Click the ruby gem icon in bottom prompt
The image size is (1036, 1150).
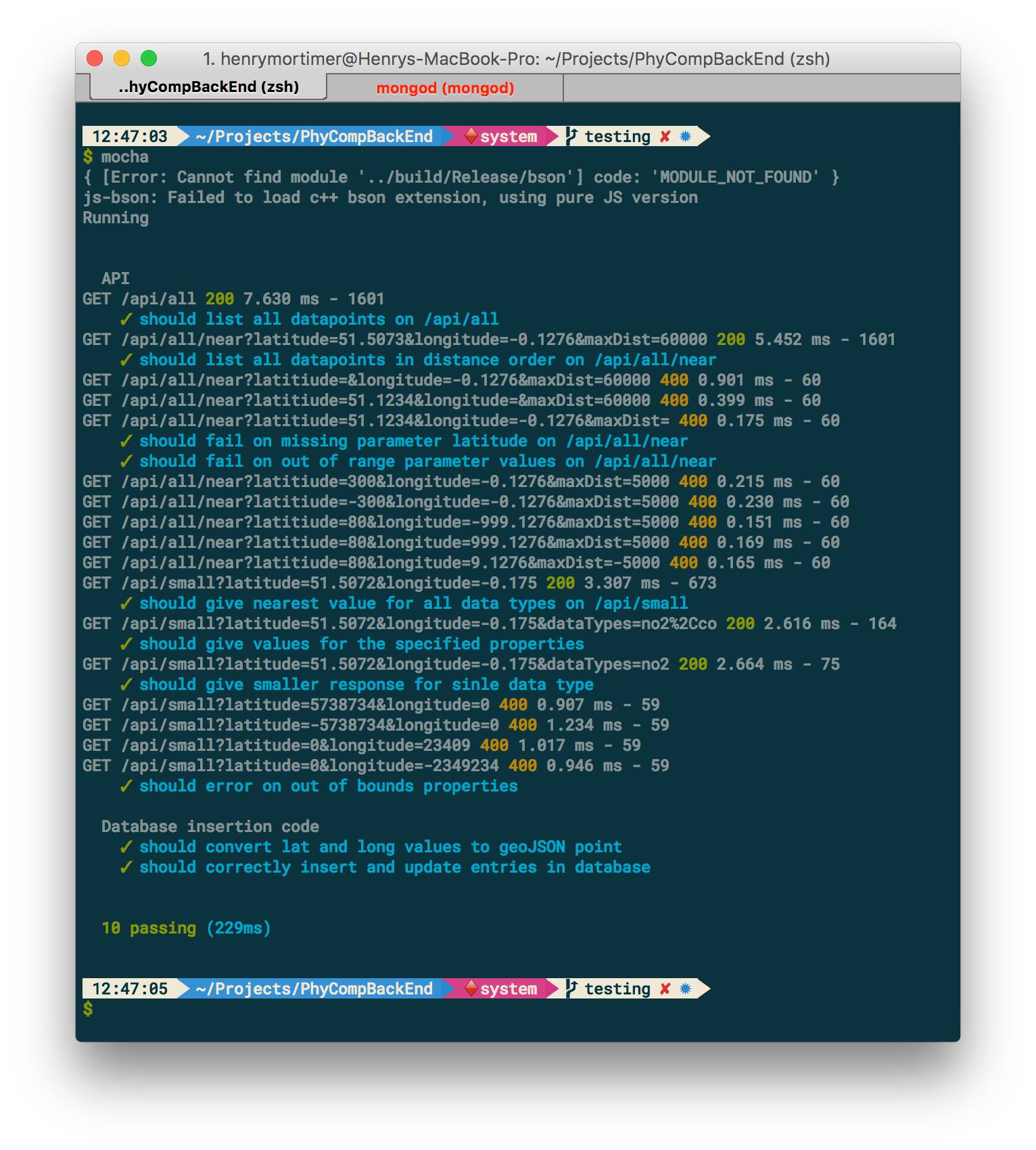click(x=471, y=988)
